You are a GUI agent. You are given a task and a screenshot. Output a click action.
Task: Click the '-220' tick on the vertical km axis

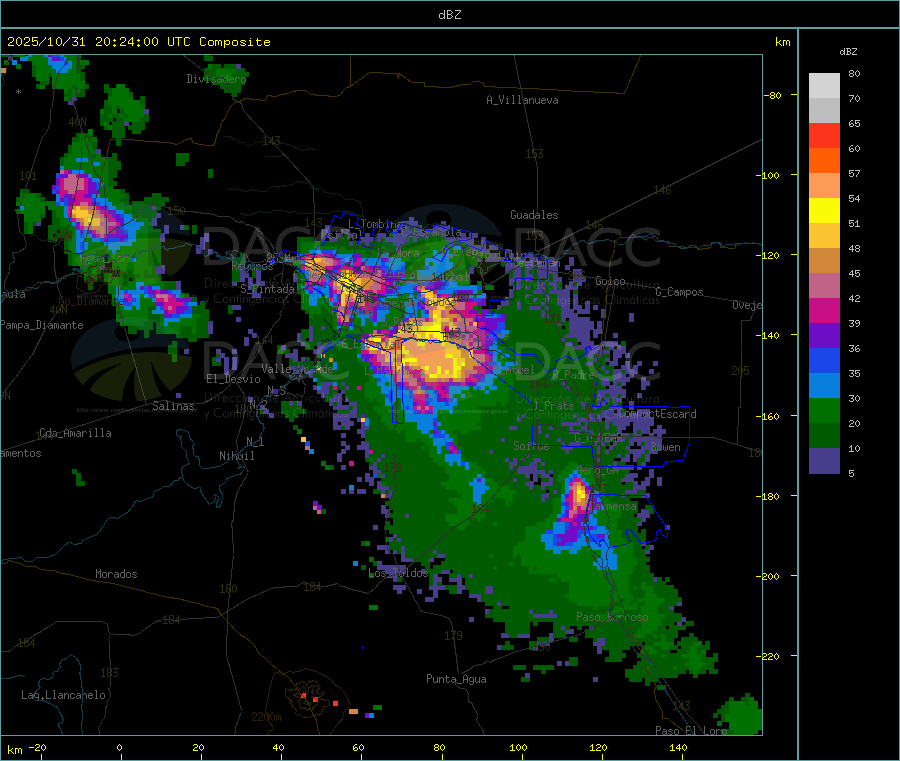pos(769,656)
